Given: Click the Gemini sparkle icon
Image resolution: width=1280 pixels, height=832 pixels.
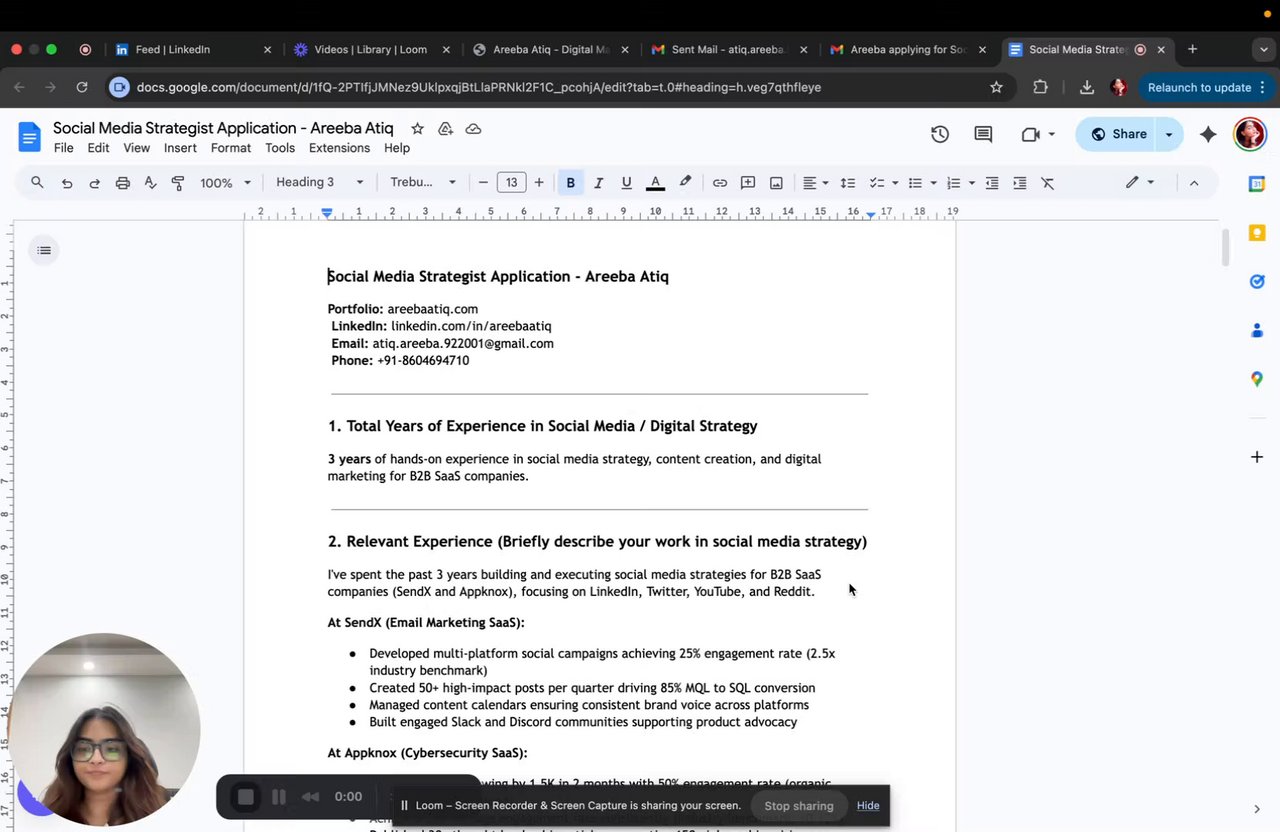Looking at the screenshot, I should tap(1208, 134).
